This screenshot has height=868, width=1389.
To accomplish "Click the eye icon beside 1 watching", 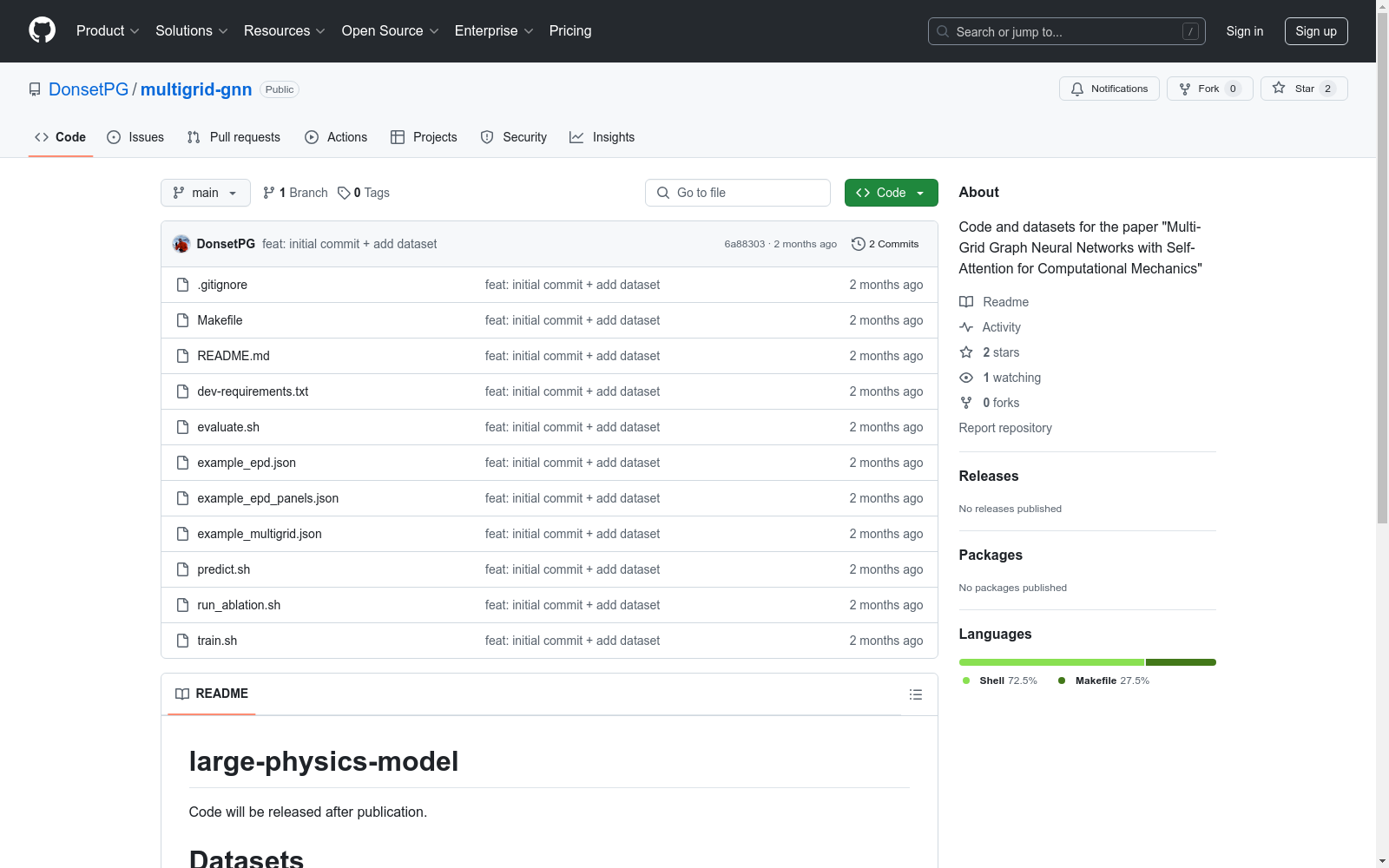I will click(966, 378).
